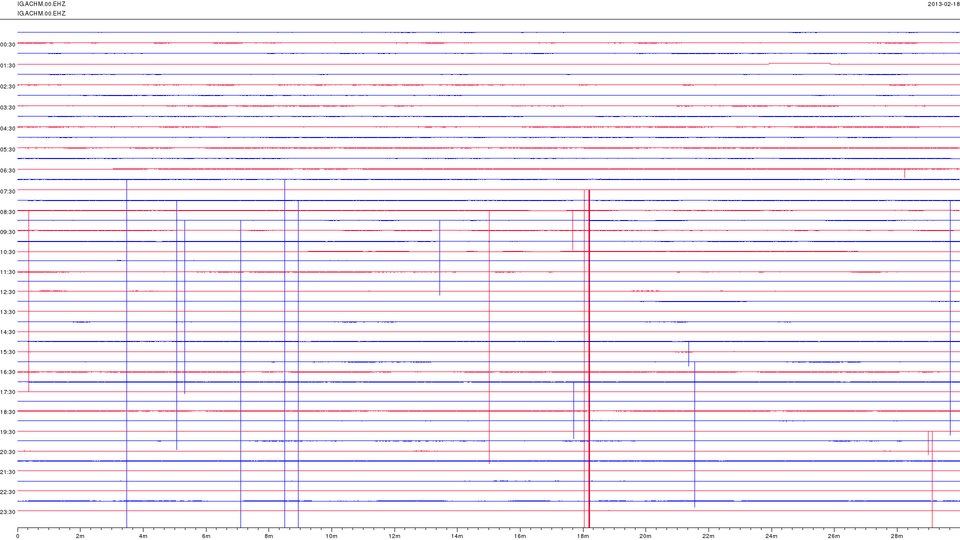Click the 12m axis tick label
Image resolution: width=960 pixels, height=540 pixels.
[394, 536]
